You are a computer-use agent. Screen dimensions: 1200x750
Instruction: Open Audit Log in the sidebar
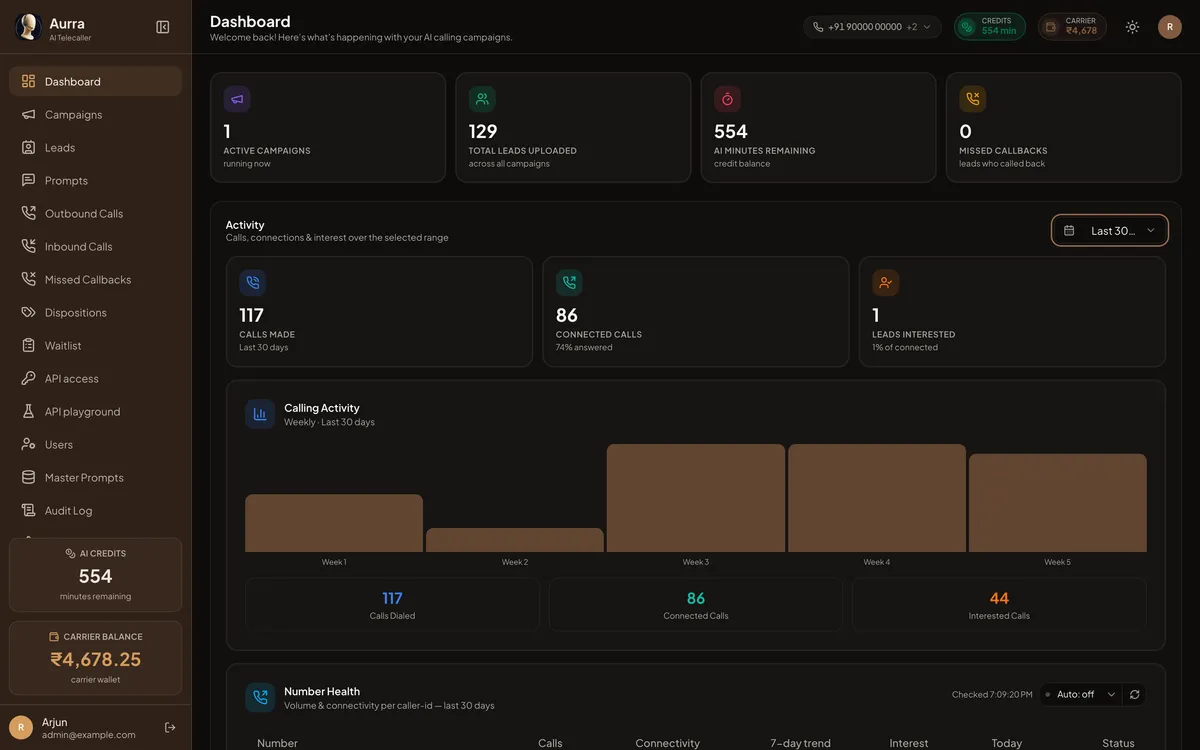pyautogui.click(x=95, y=510)
